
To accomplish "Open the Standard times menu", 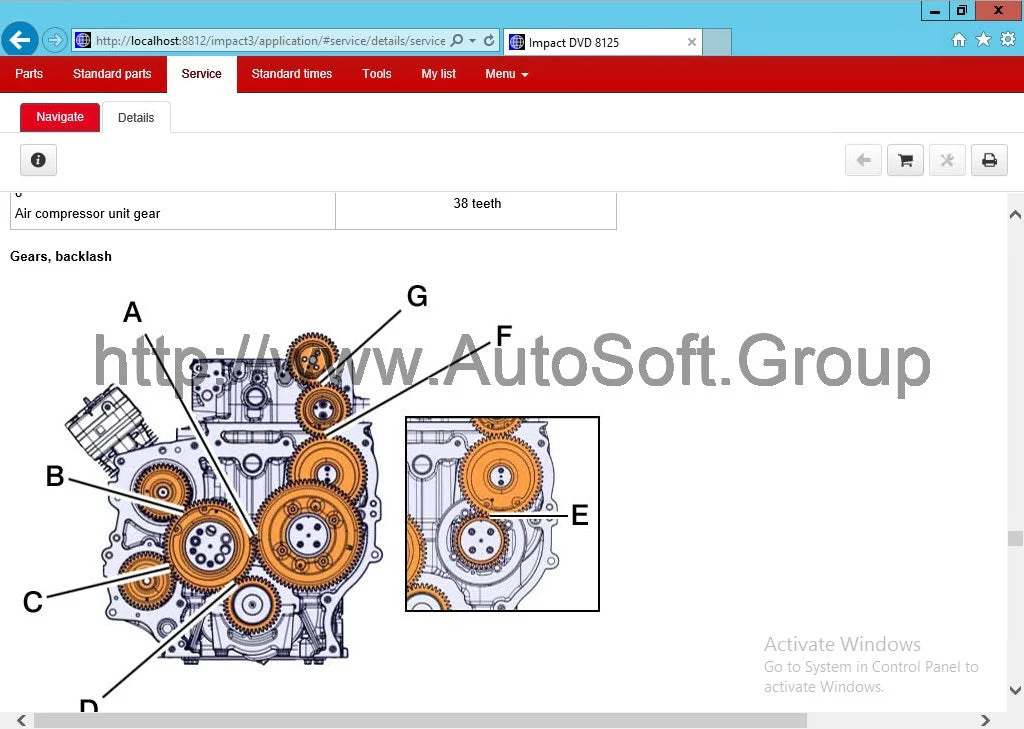I will click(291, 74).
